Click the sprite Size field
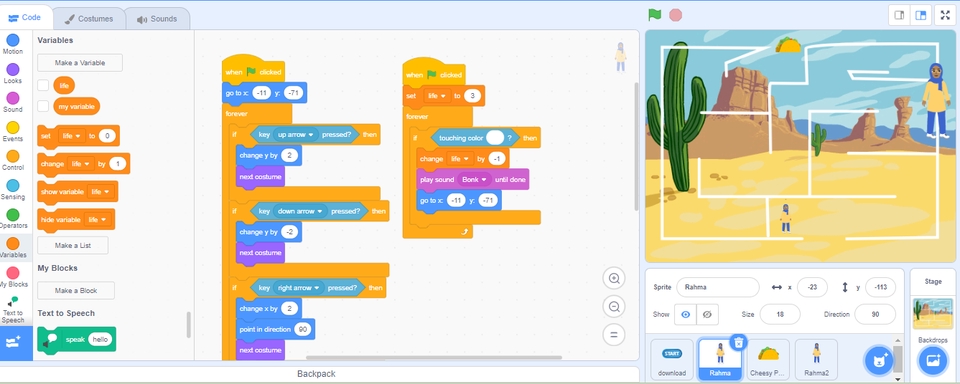The width and height of the screenshot is (960, 384). click(779, 314)
